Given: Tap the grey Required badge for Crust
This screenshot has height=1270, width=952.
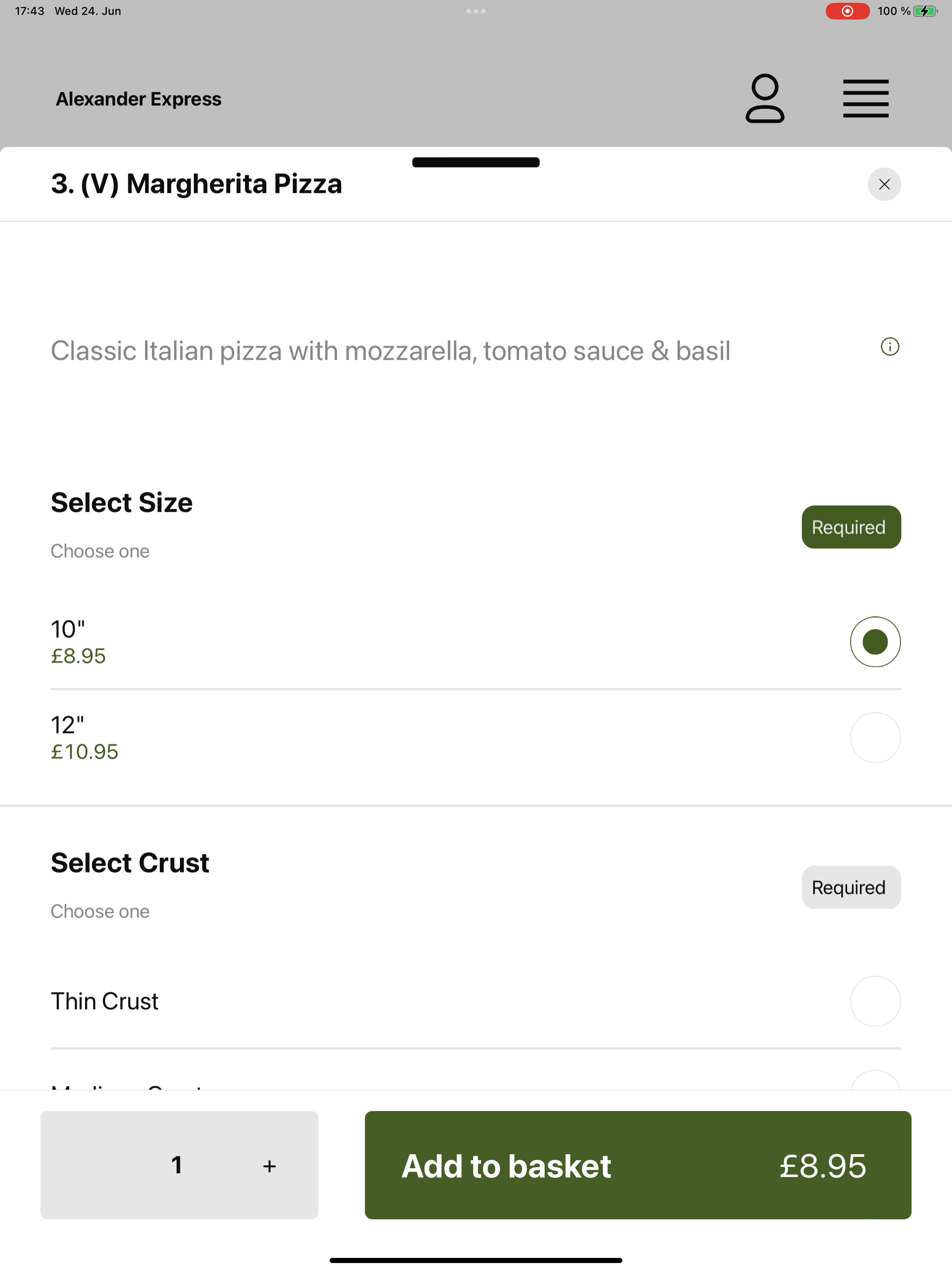Looking at the screenshot, I should pyautogui.click(x=851, y=887).
